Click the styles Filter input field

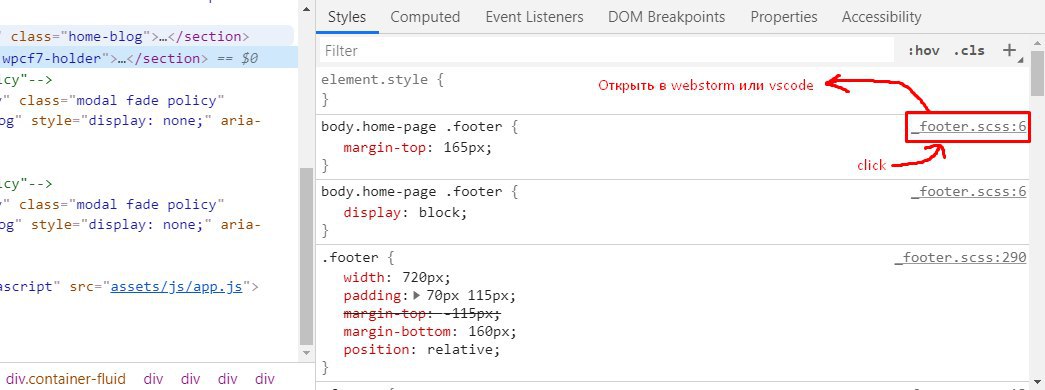pos(606,51)
